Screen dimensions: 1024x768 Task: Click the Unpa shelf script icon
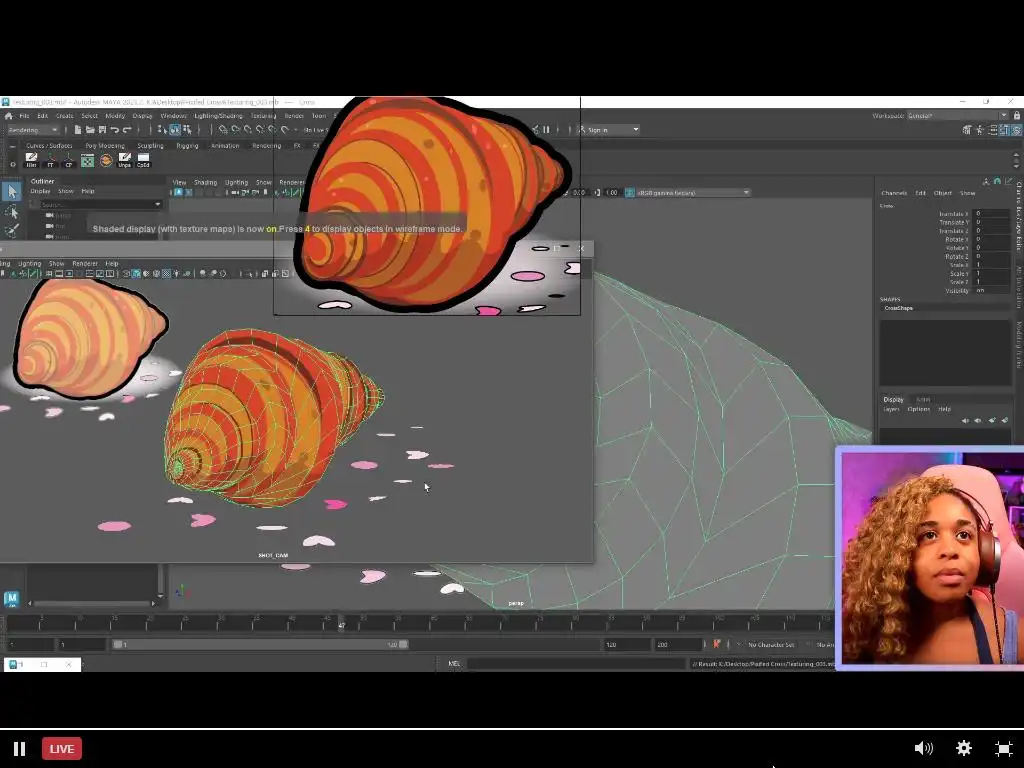(125, 160)
